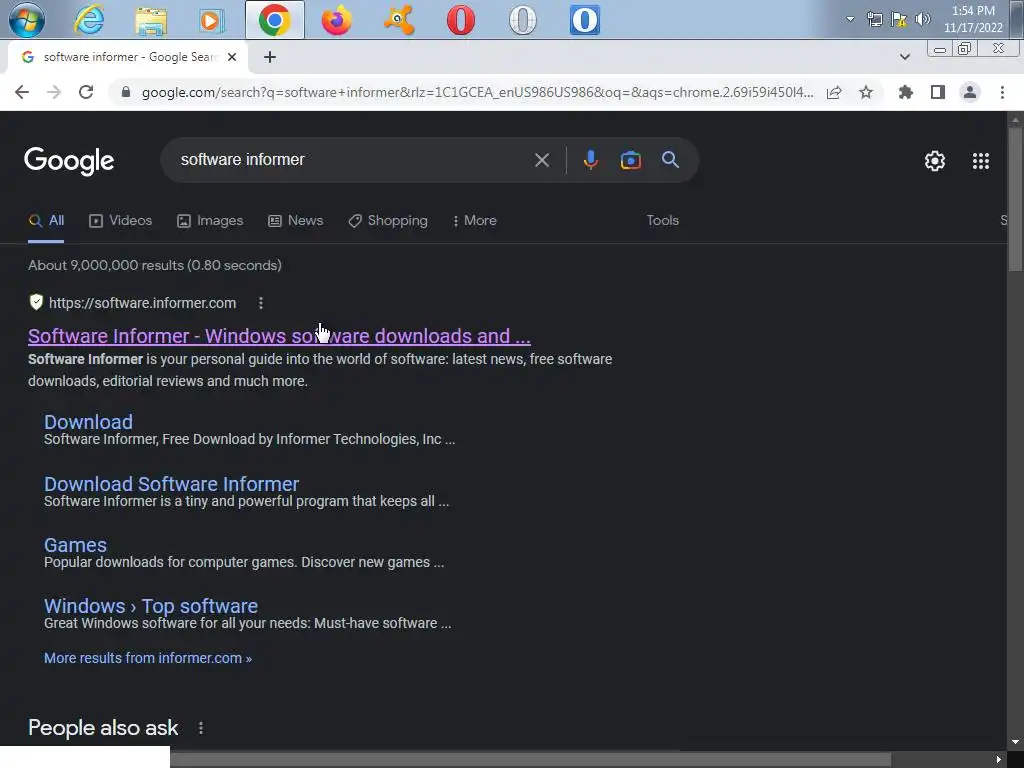Switch to the Shopping tab
This screenshot has width=1024, height=768.
coord(388,221)
